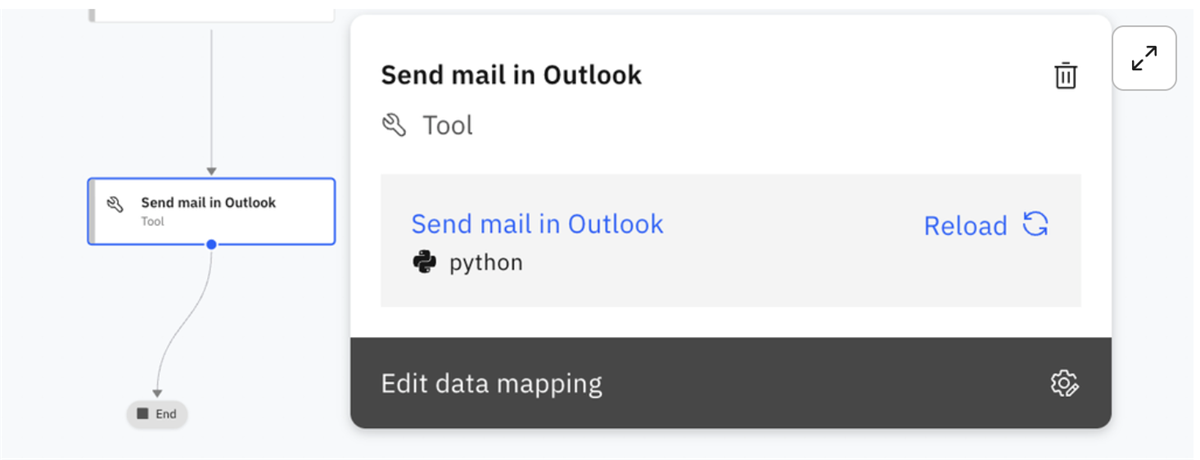Select the End node on the canvas
Image resolution: width=1200 pixels, height=460 pixels.
[x=157, y=413]
